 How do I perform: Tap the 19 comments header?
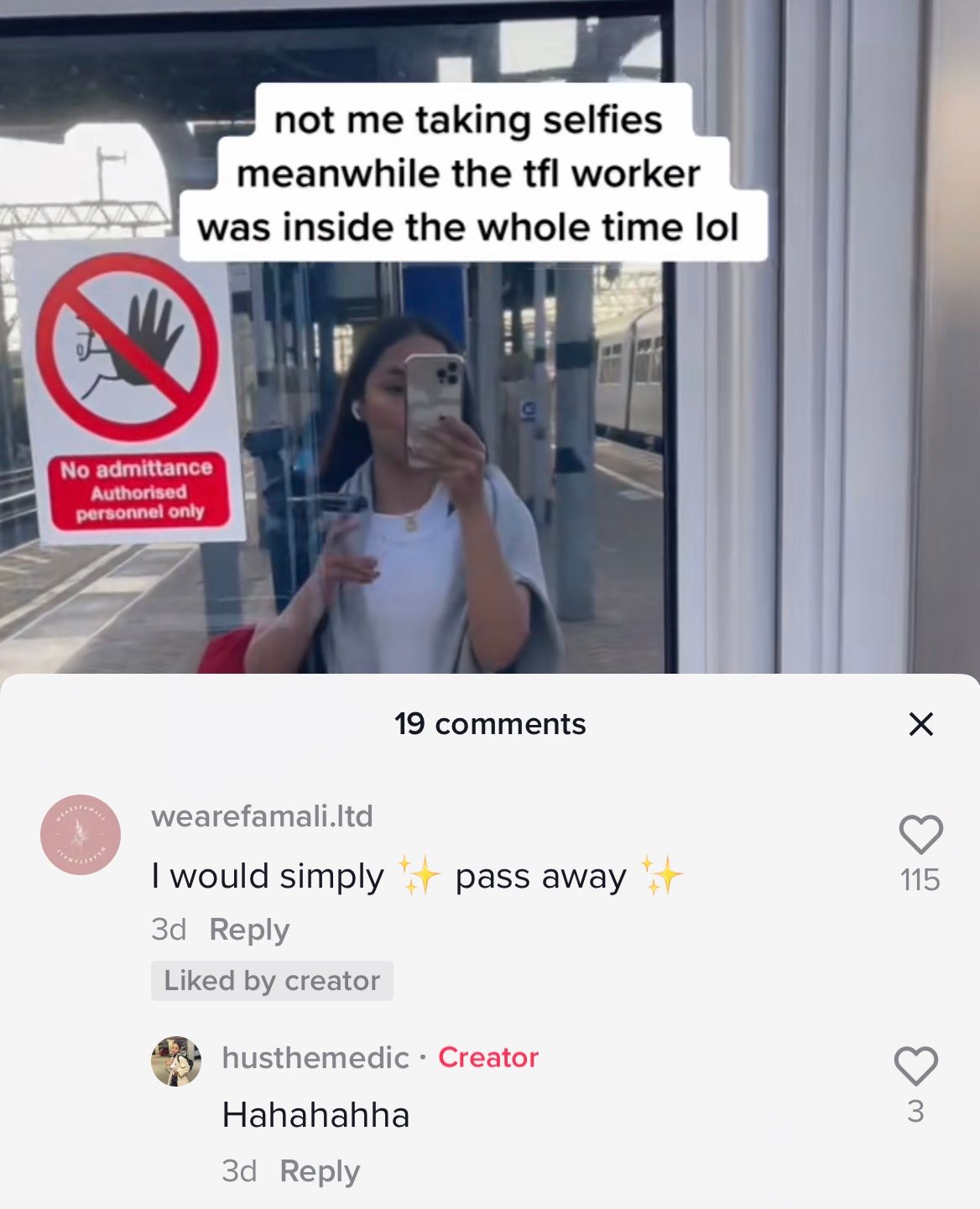point(490,723)
